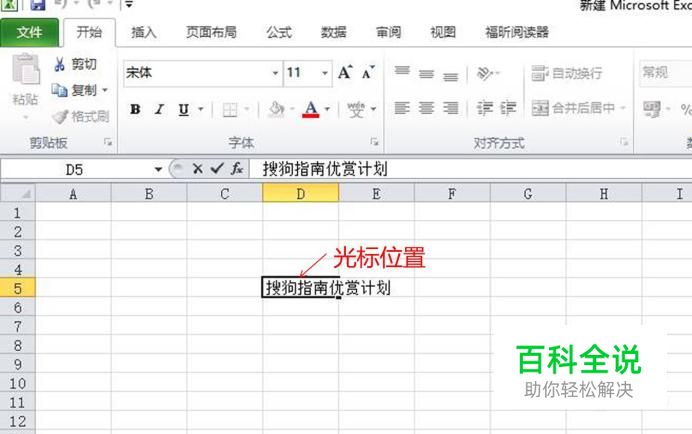The image size is (692, 434).
Task: Click the Decrease Indent button
Action: (485, 108)
